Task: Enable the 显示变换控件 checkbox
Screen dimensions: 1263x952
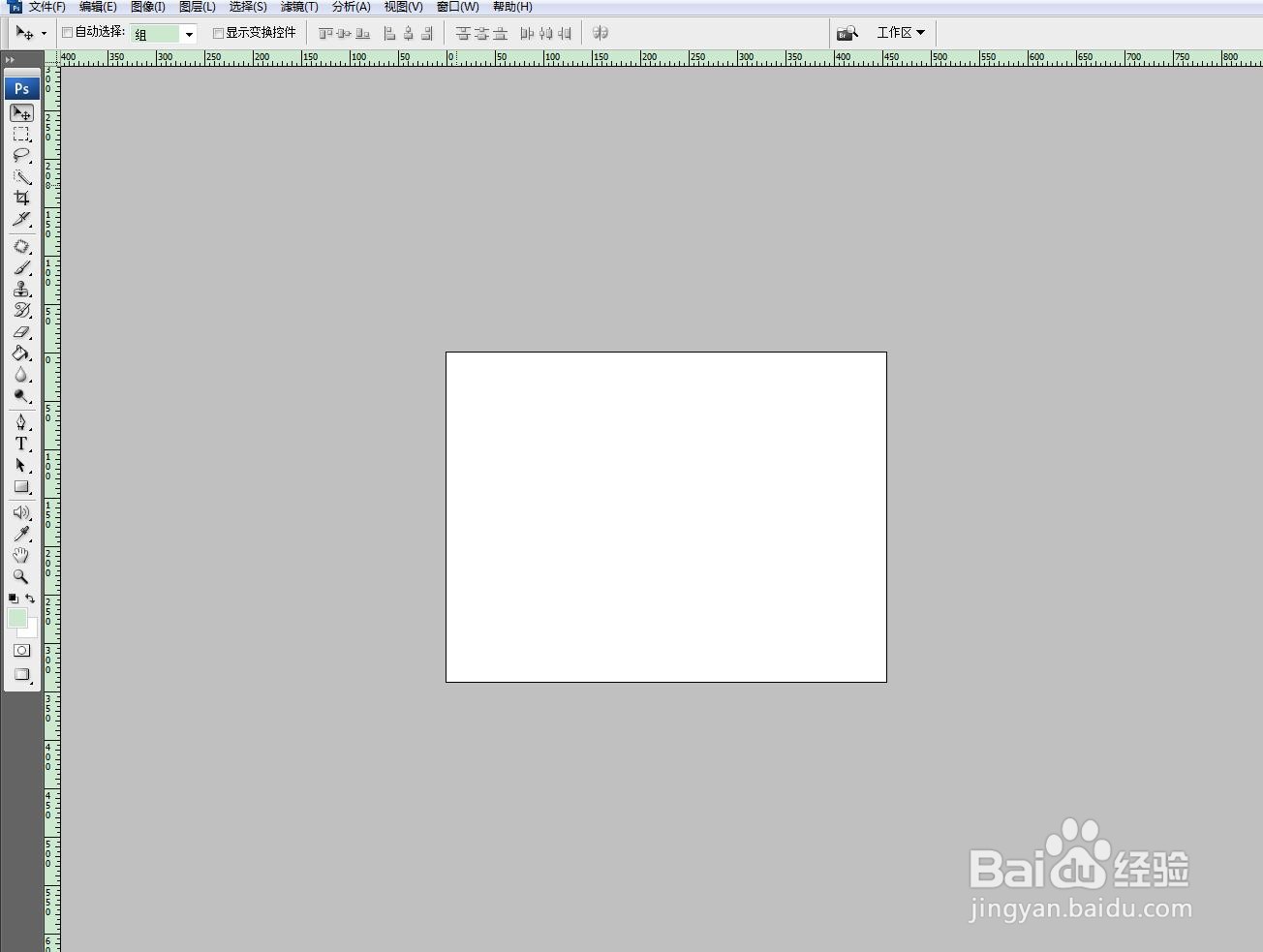Action: click(219, 33)
